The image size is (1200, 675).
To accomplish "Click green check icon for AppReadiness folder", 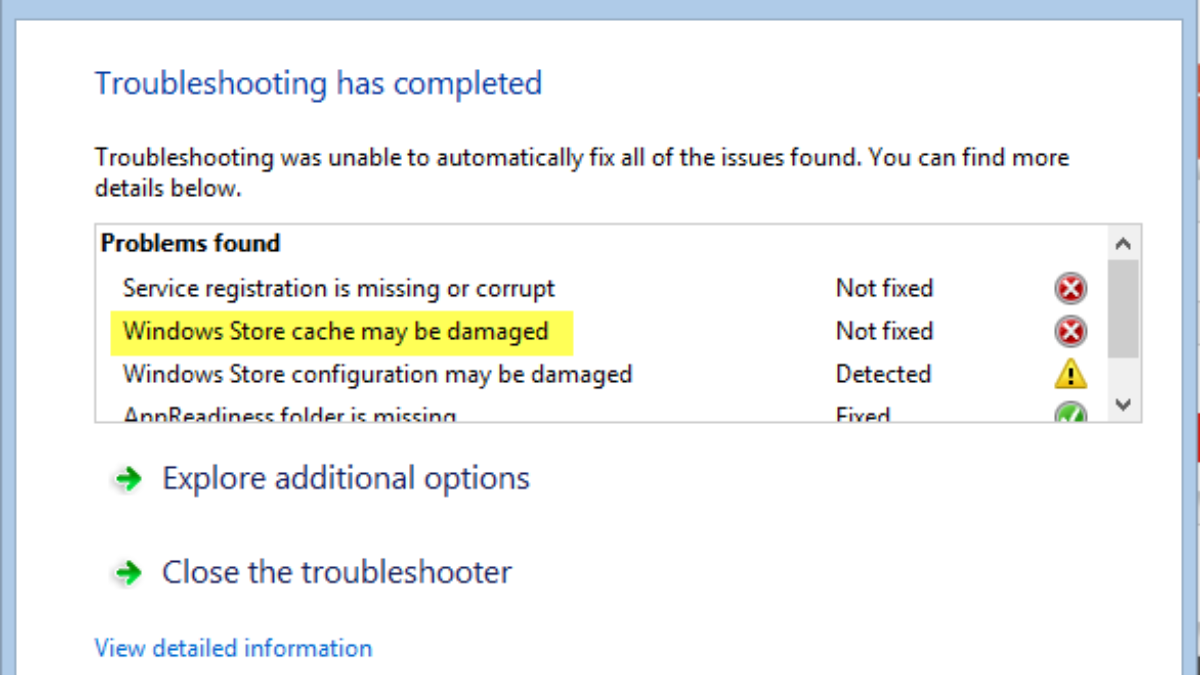I will click(x=1070, y=414).
